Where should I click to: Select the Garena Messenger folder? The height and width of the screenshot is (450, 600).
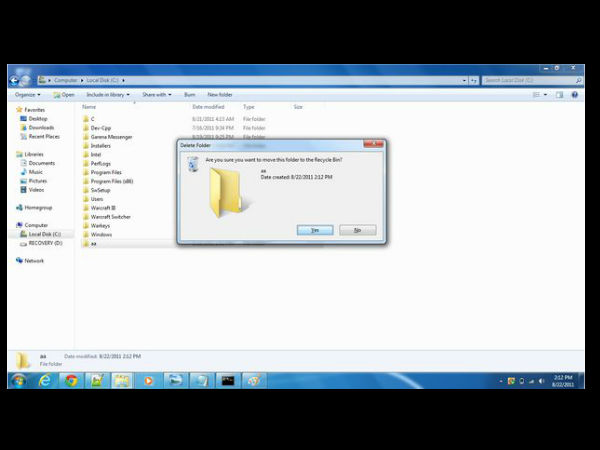(x=111, y=136)
